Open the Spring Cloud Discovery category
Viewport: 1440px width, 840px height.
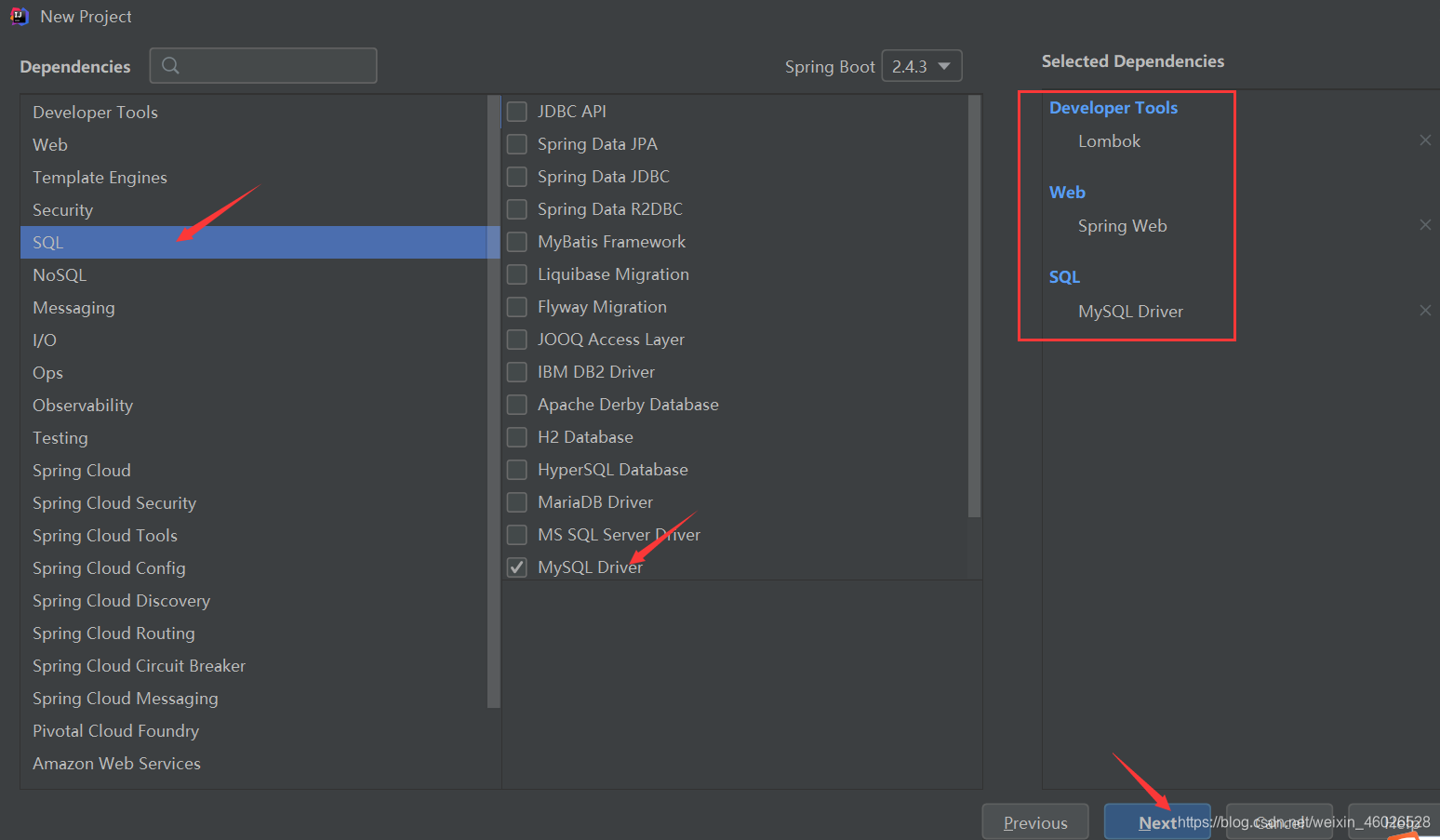[x=254, y=600]
